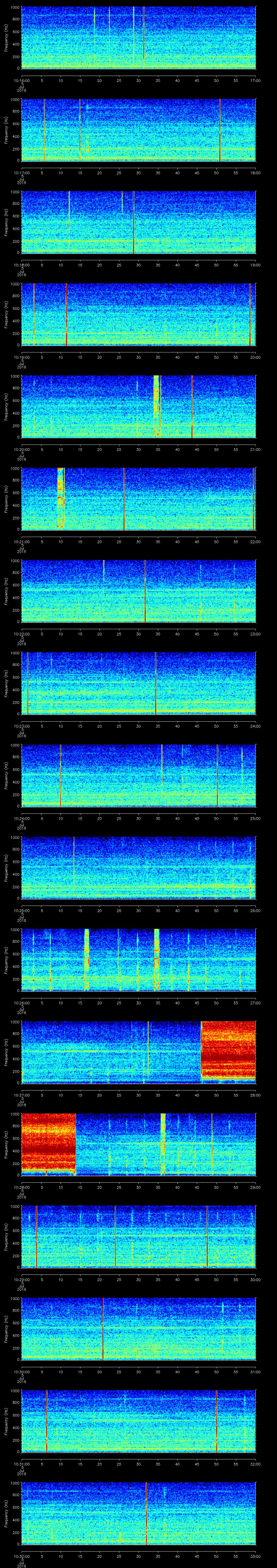Viewport: 277px width, 1568px height.
Task: Select the yellow burst near 35s in the 10:20:00 panel
Action: coord(156,406)
